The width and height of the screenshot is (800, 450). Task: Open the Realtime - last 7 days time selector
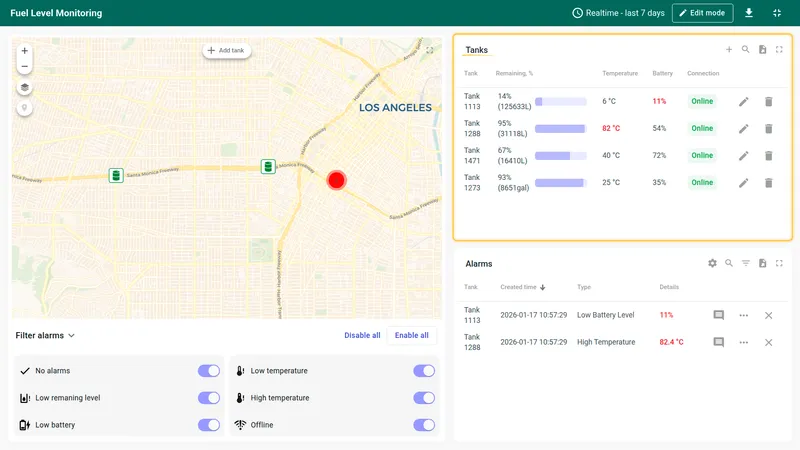[x=618, y=13]
